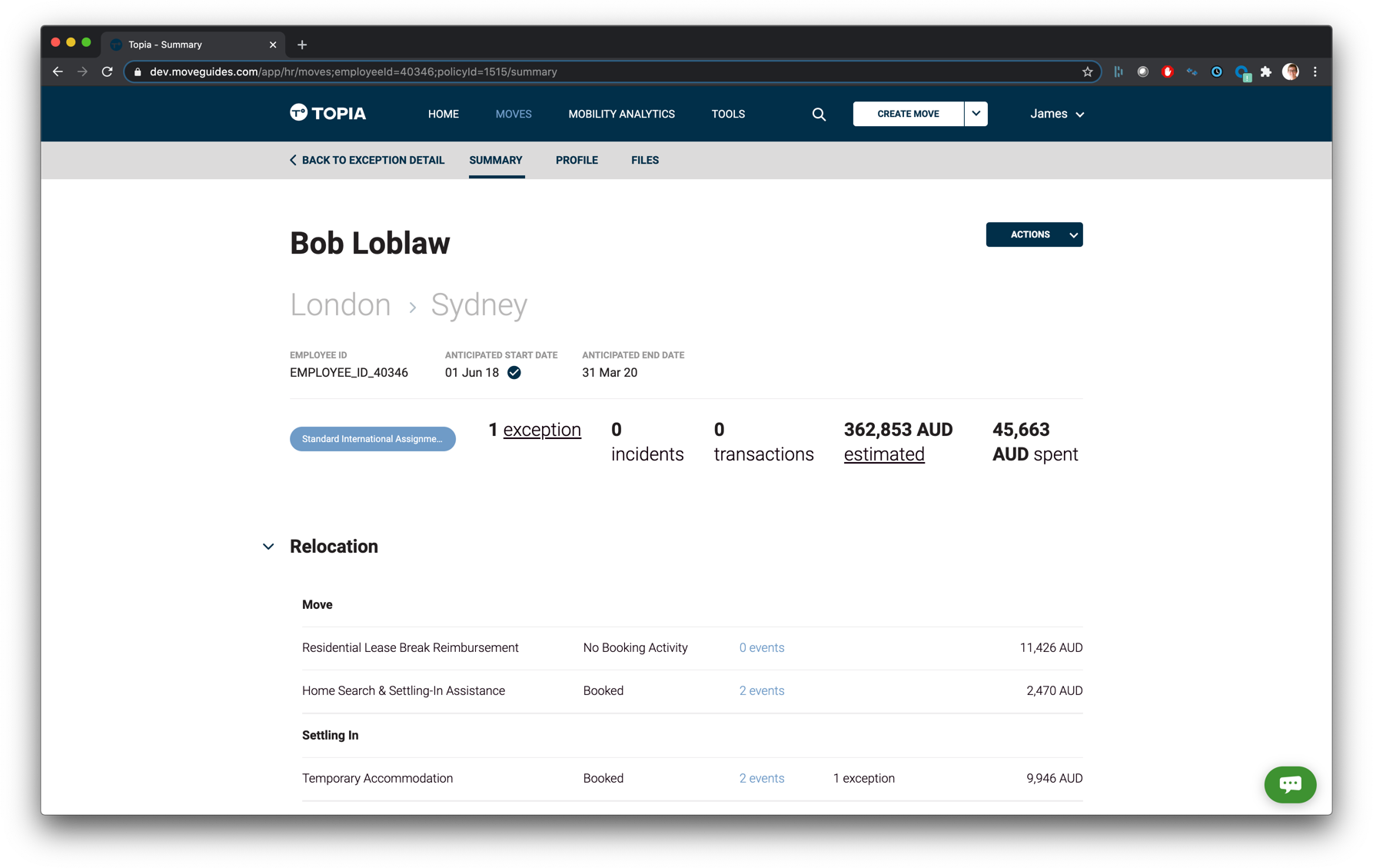Switch to the Files tab
The width and height of the screenshot is (1373, 868).
point(645,160)
